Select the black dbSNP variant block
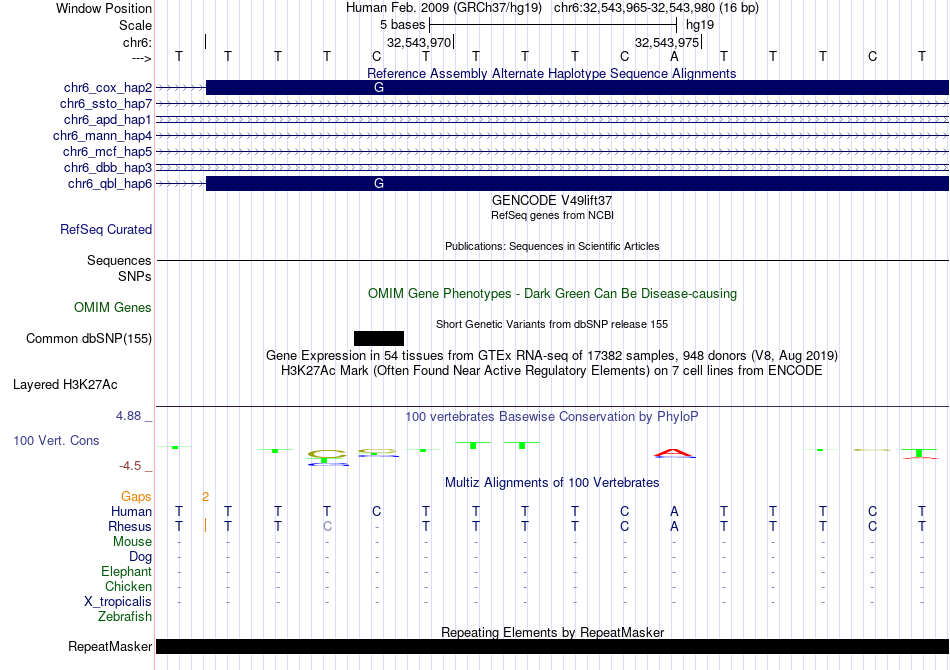950x670 pixels. 379,339
